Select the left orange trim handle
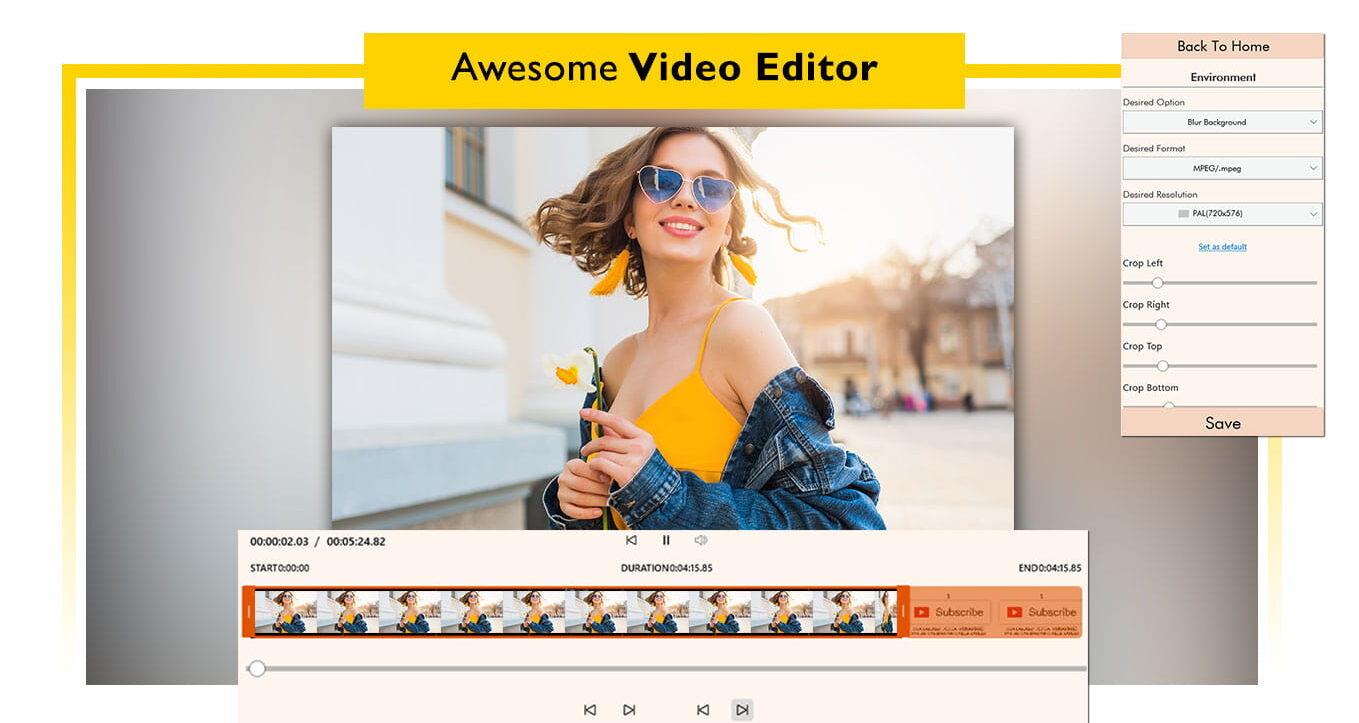Viewport: 1359px width, 723px height. (x=249, y=611)
